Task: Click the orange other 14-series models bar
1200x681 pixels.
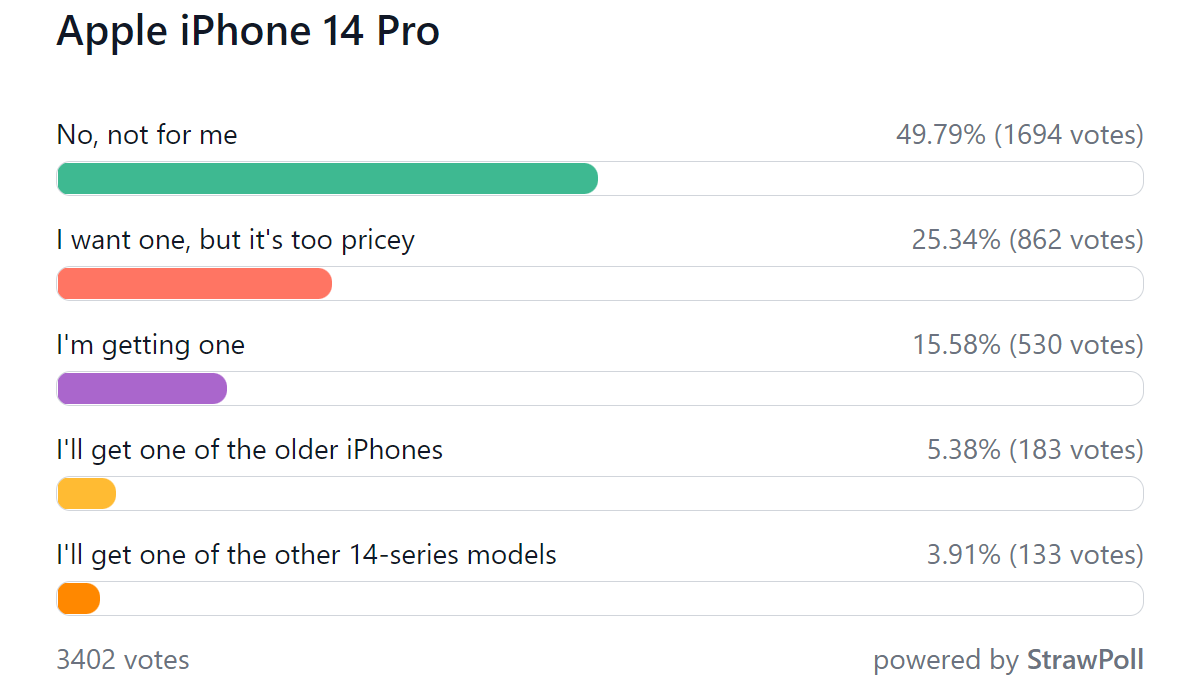Action: (x=78, y=599)
